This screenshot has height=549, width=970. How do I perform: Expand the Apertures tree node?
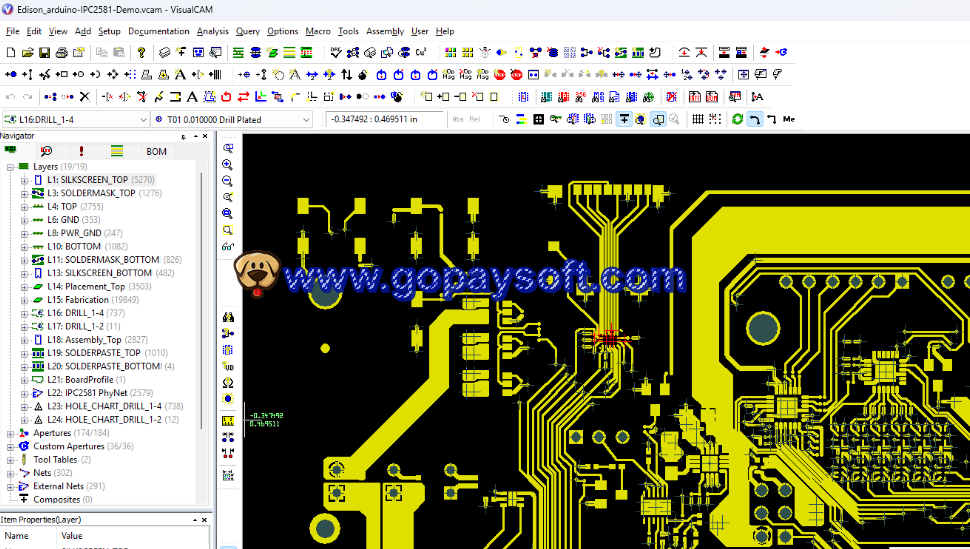pyautogui.click(x=10, y=433)
